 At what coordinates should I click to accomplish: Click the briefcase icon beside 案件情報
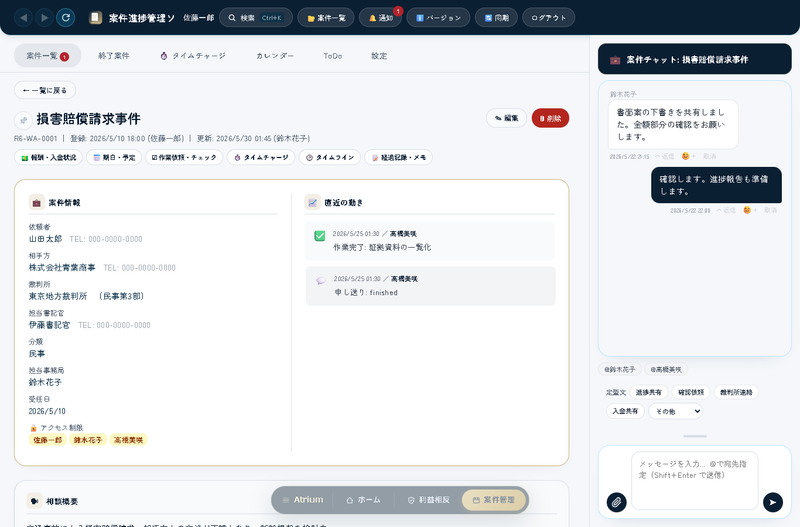pyautogui.click(x=37, y=203)
